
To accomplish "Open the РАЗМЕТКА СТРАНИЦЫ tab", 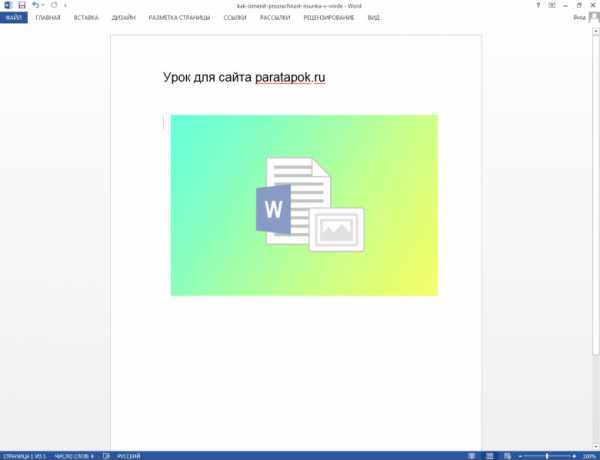I will (179, 18).
